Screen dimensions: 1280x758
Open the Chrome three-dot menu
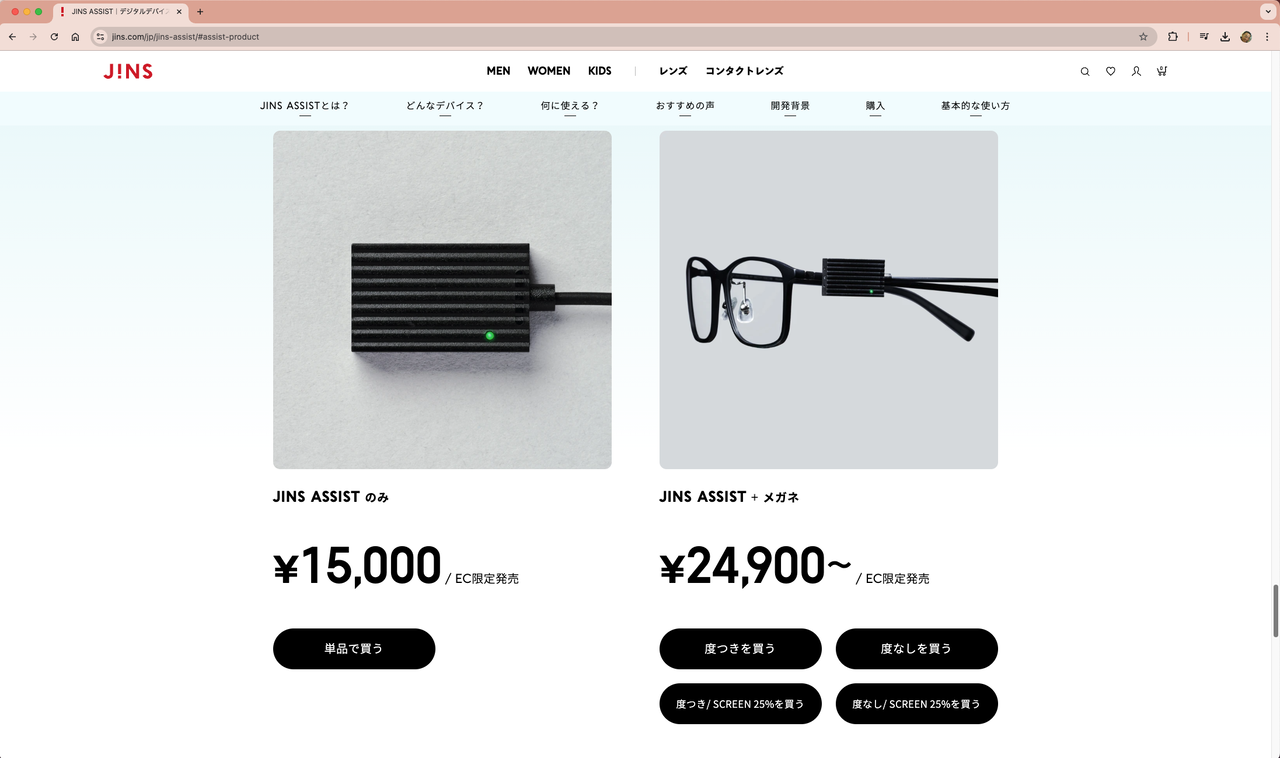1267,36
